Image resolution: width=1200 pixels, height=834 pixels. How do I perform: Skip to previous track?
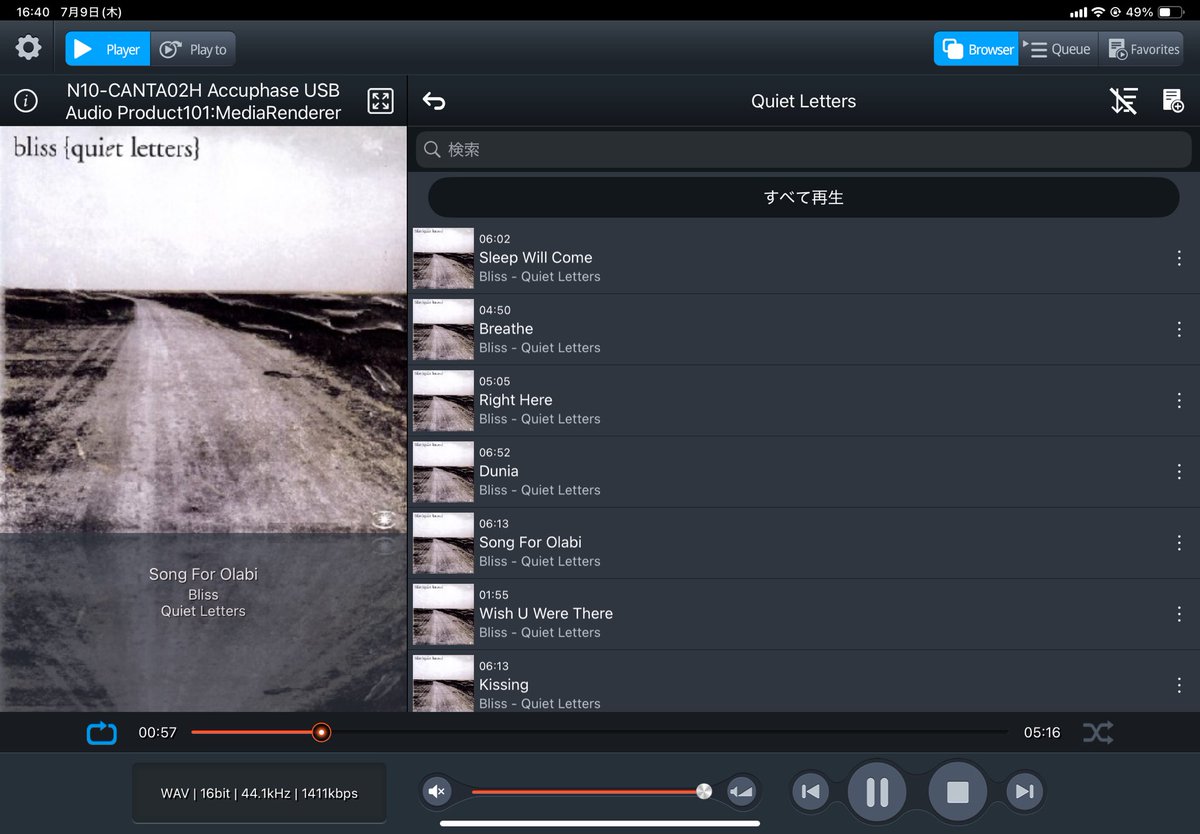pos(809,792)
